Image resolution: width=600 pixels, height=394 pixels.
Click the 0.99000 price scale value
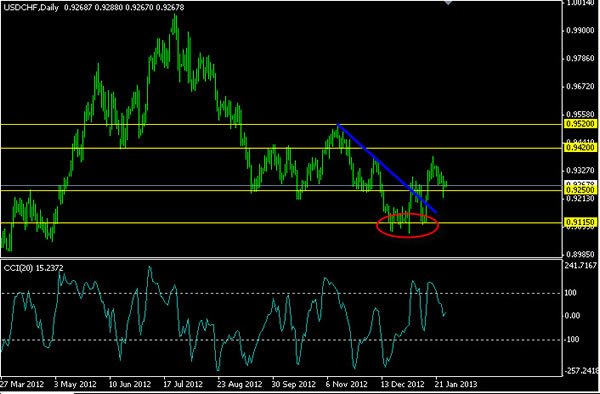click(580, 30)
